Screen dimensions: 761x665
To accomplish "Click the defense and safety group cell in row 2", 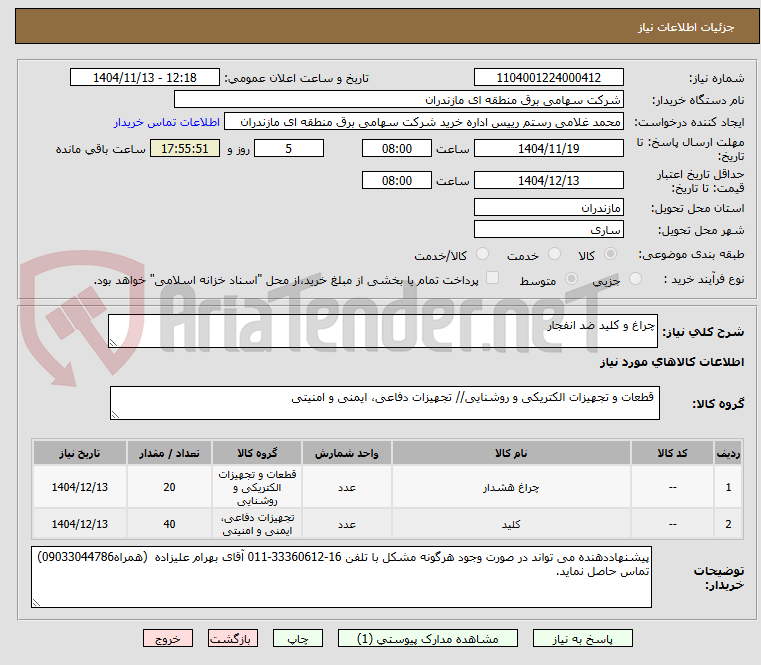I will click(257, 524).
